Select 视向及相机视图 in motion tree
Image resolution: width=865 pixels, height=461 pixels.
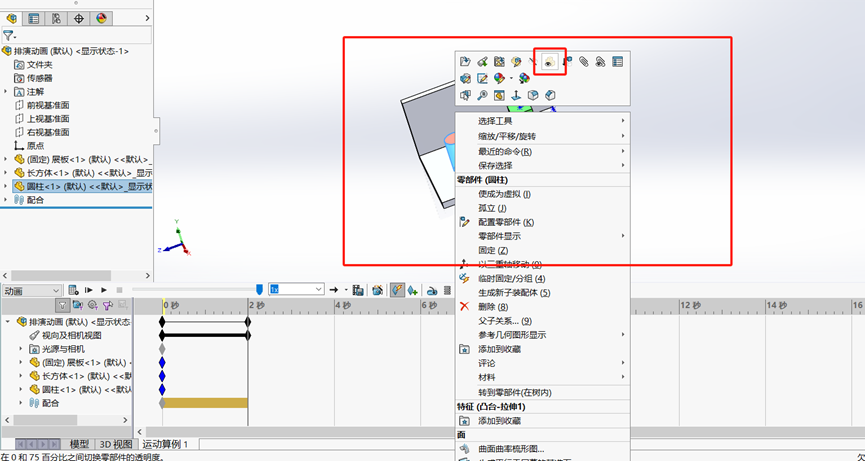72,335
